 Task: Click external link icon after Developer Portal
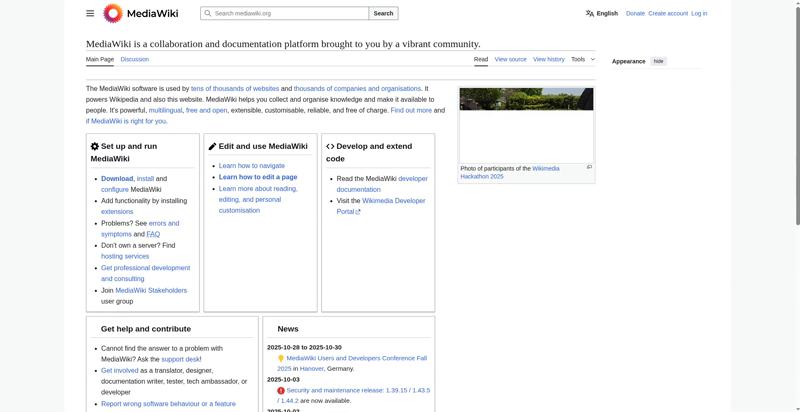point(358,212)
